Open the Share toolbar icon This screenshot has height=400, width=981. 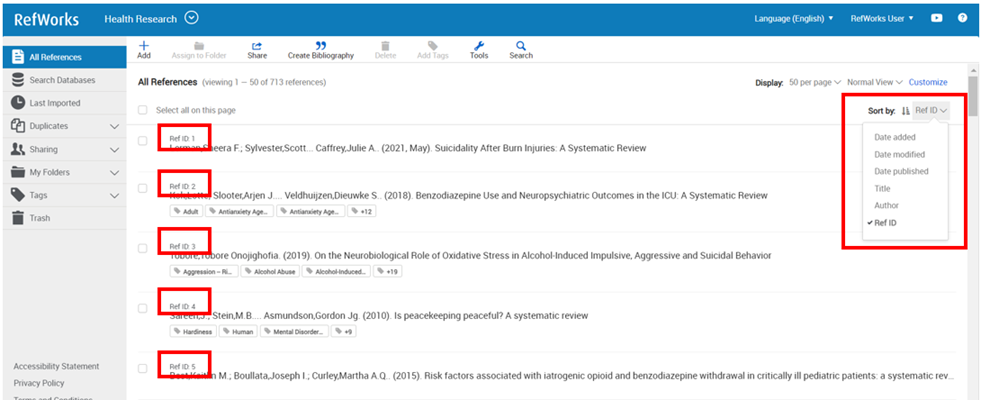tap(257, 46)
